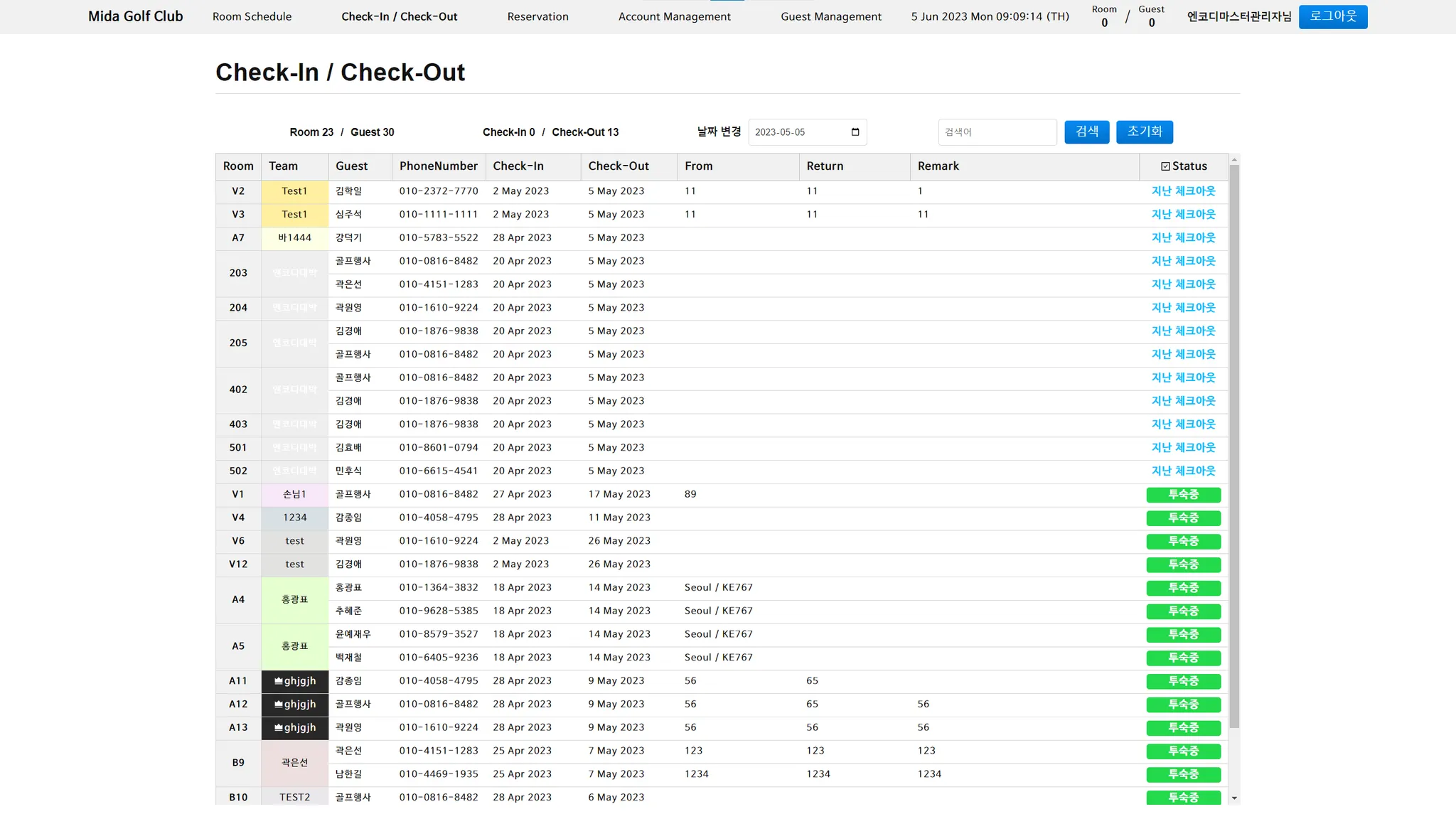Screen dimensions: 1456x819
Task: Toggle the Status column header checkbox
Action: click(x=1165, y=166)
